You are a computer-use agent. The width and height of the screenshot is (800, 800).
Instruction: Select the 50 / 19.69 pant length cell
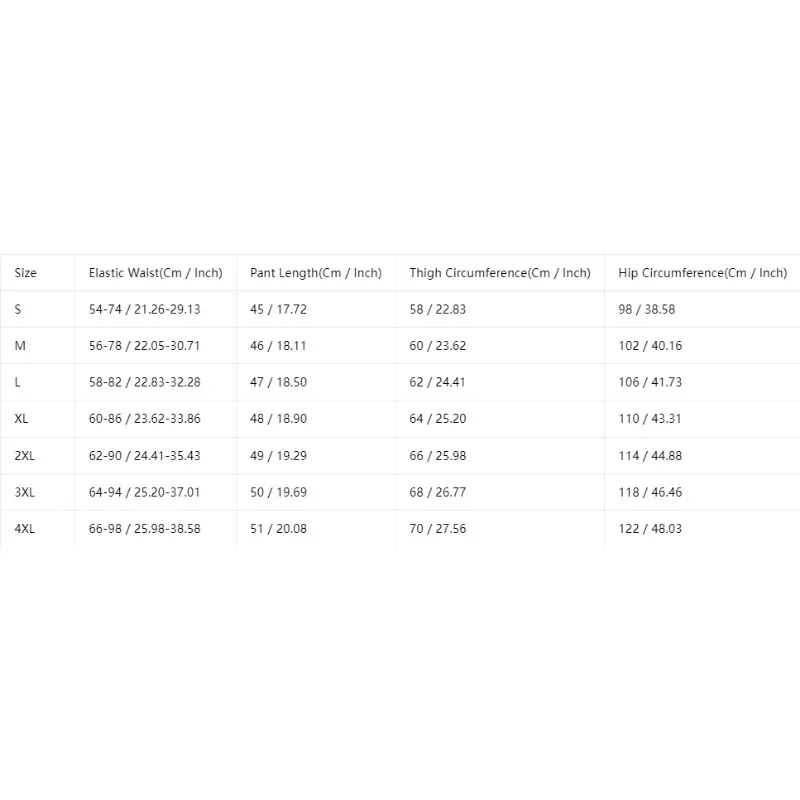click(x=278, y=492)
